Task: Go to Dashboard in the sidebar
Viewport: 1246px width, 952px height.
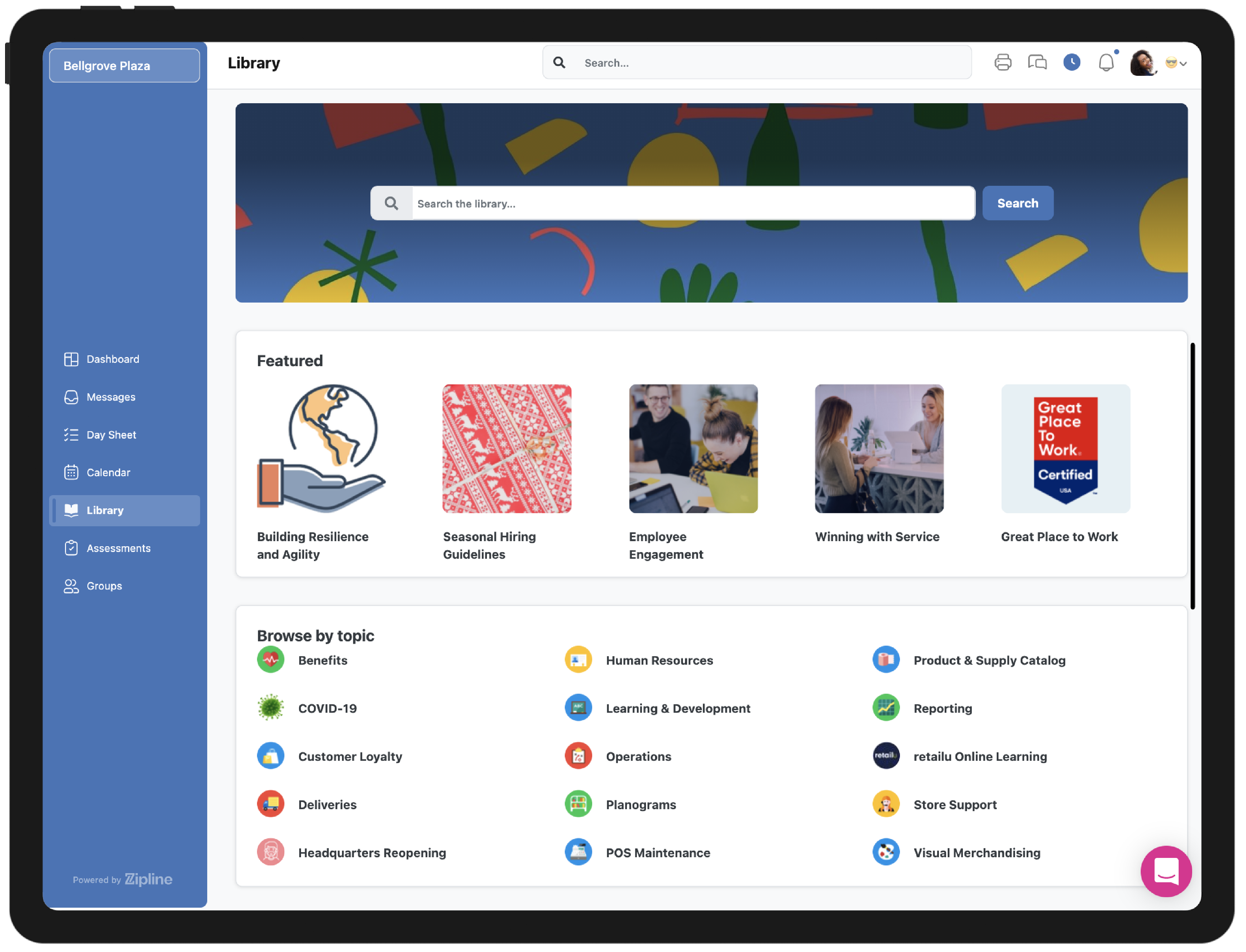Action: pyautogui.click(x=112, y=359)
